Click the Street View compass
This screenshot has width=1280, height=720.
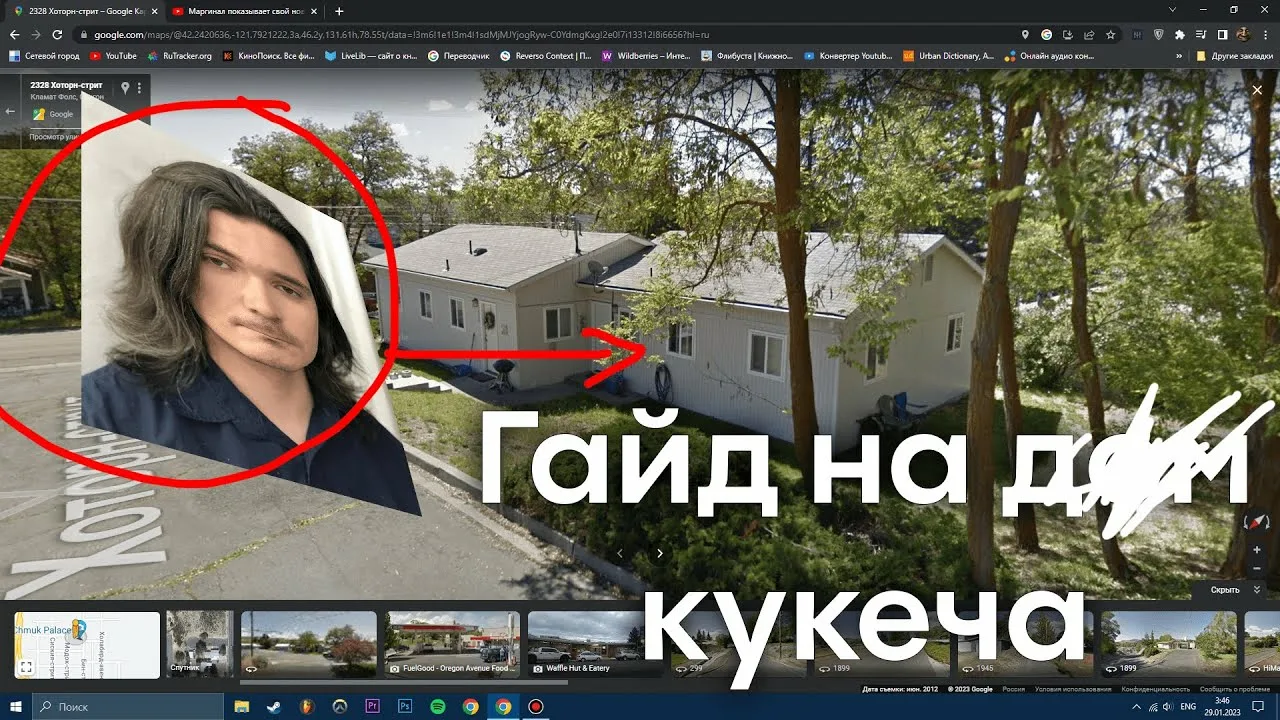pyautogui.click(x=1257, y=521)
